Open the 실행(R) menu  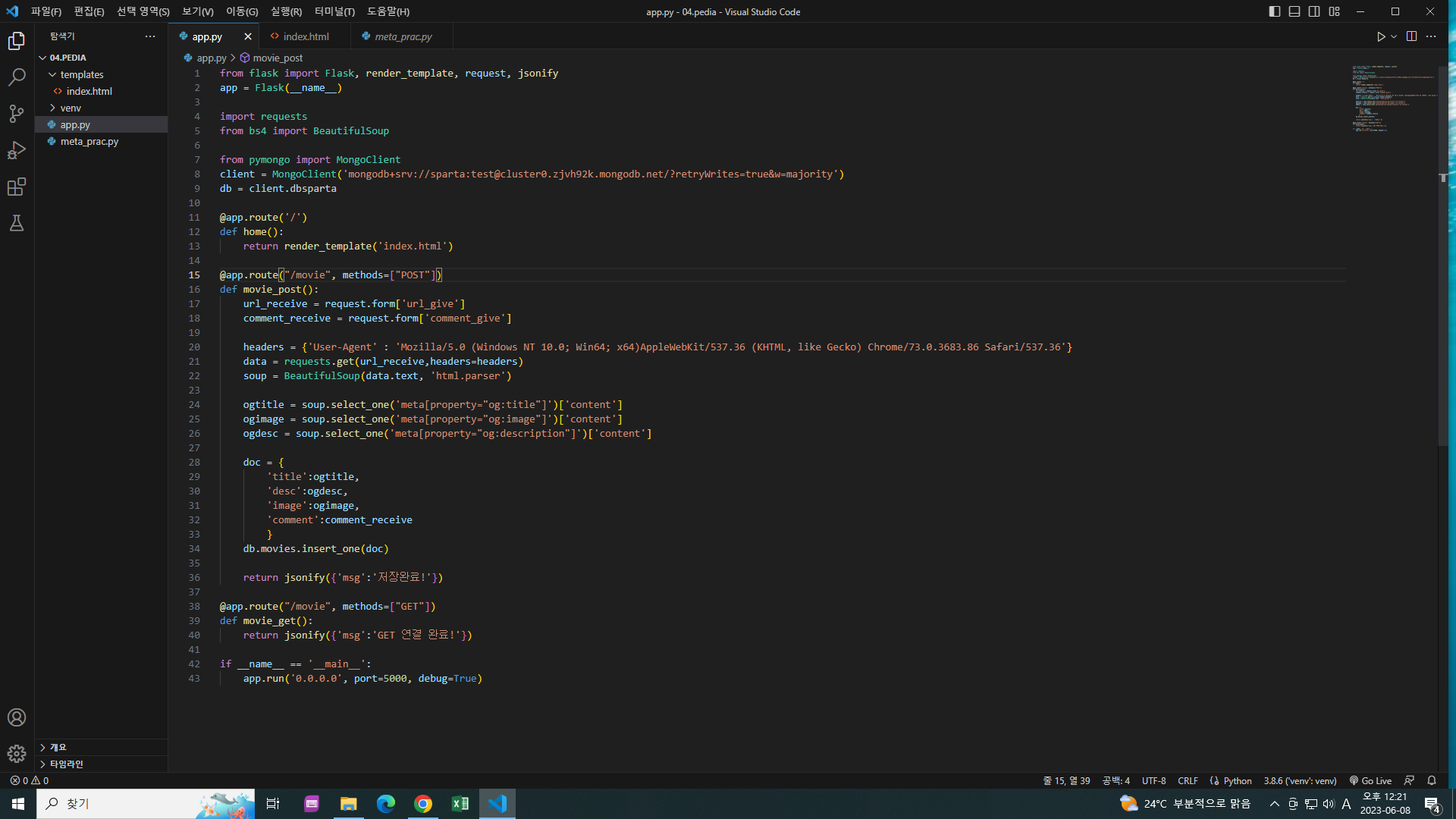[286, 11]
